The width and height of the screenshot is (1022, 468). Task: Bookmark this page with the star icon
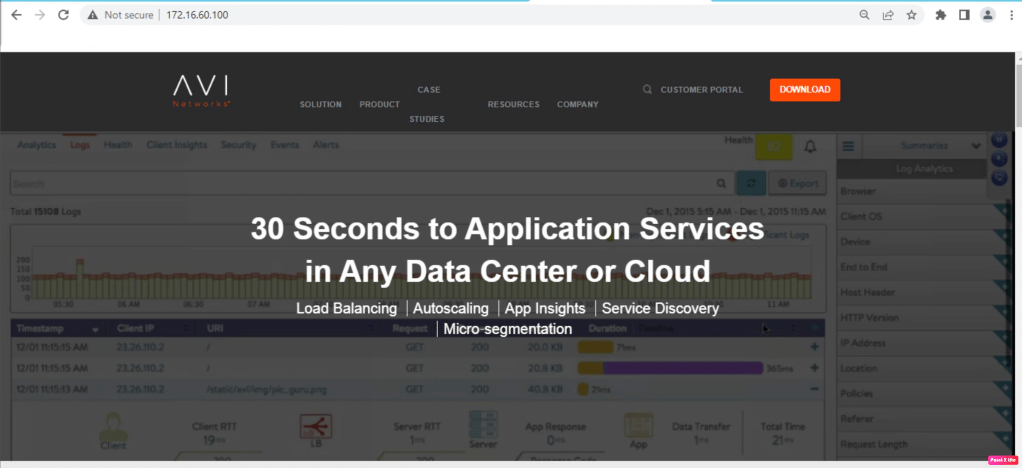coord(911,15)
